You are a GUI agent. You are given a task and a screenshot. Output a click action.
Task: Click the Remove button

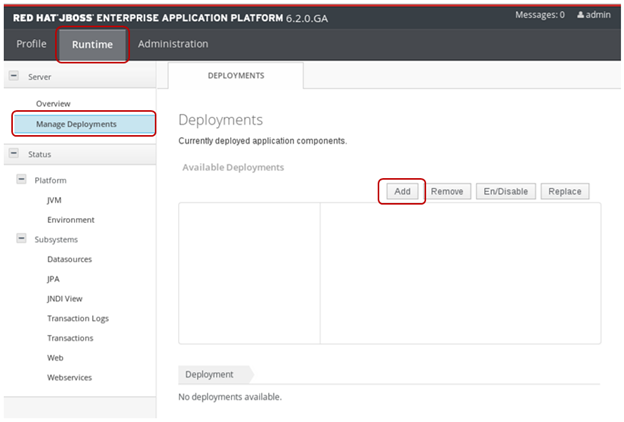[446, 191]
